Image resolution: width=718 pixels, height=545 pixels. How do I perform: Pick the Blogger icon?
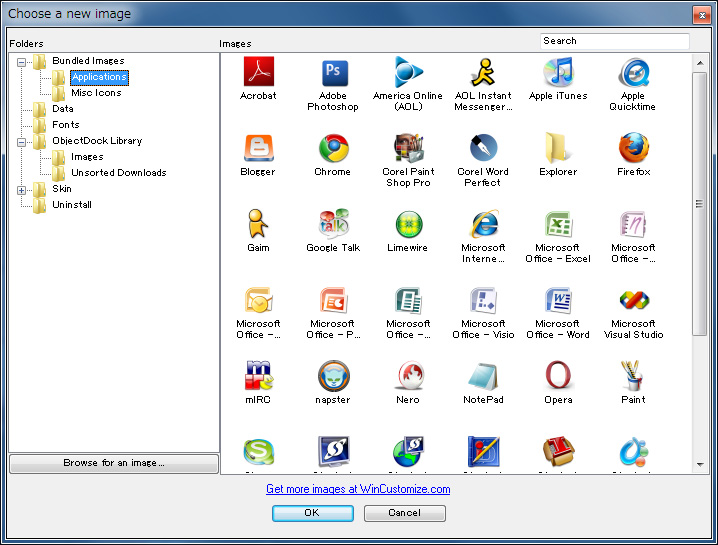pos(259,148)
